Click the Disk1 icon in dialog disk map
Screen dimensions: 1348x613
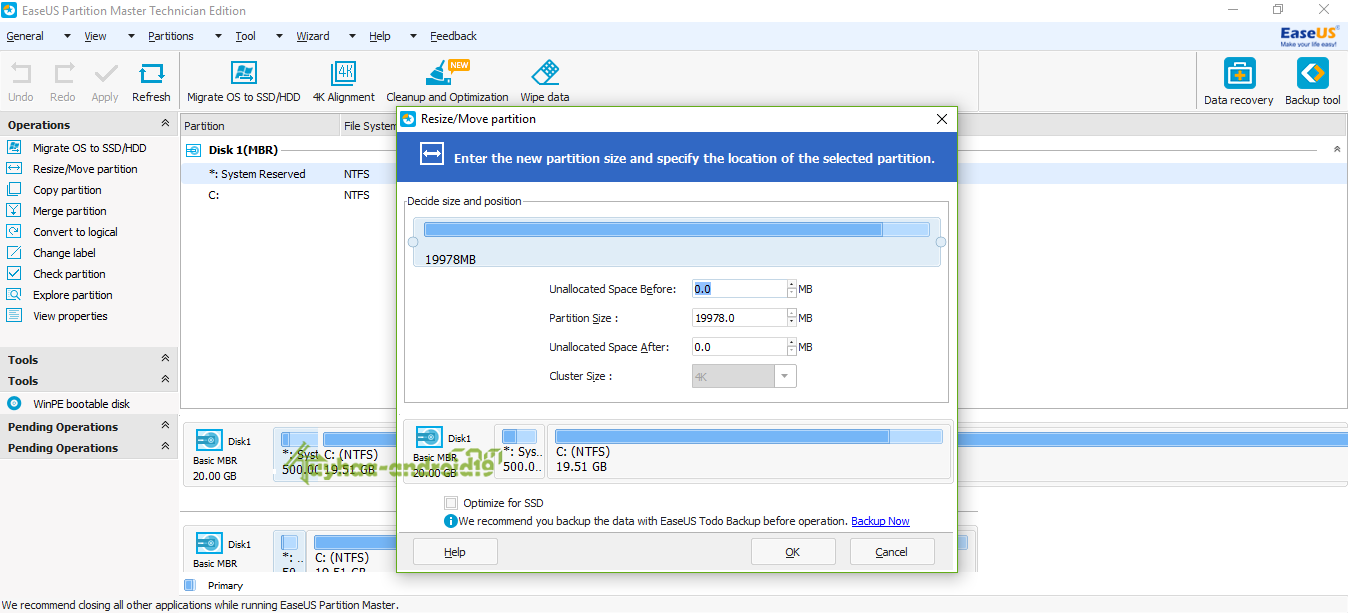click(430, 437)
